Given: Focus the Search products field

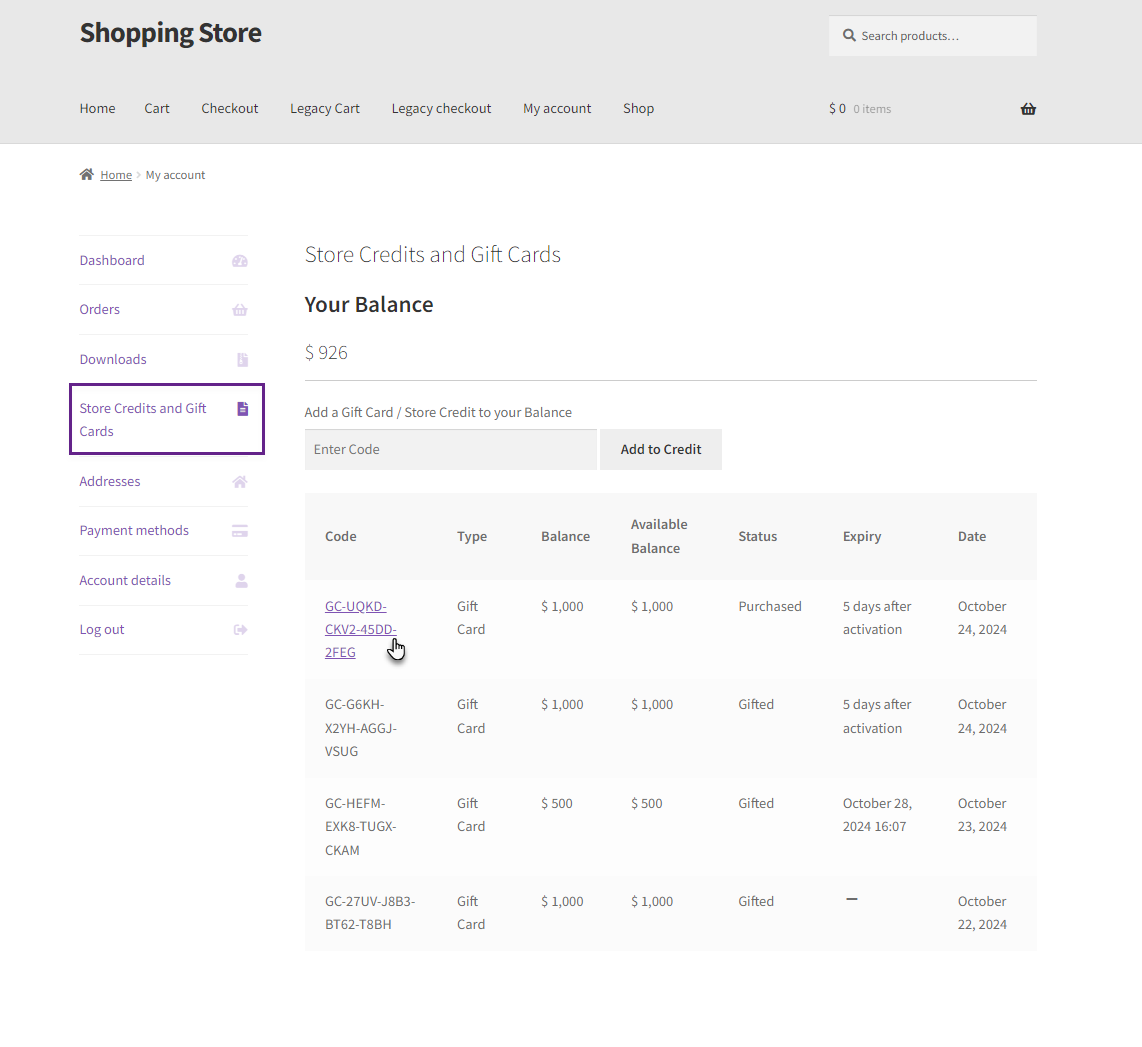Looking at the screenshot, I should pyautogui.click(x=932, y=36).
